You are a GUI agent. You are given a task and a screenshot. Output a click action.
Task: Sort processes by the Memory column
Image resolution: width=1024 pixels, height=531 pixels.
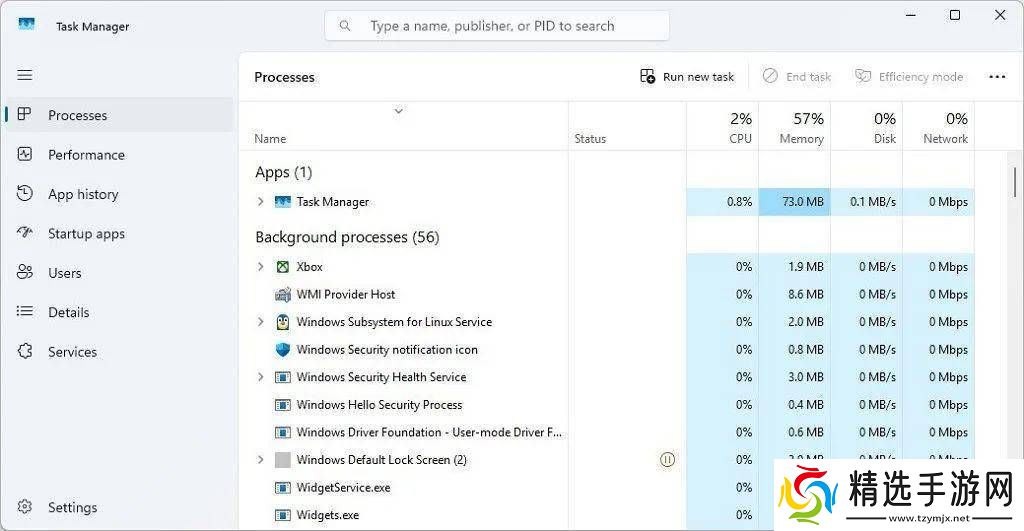(x=801, y=127)
